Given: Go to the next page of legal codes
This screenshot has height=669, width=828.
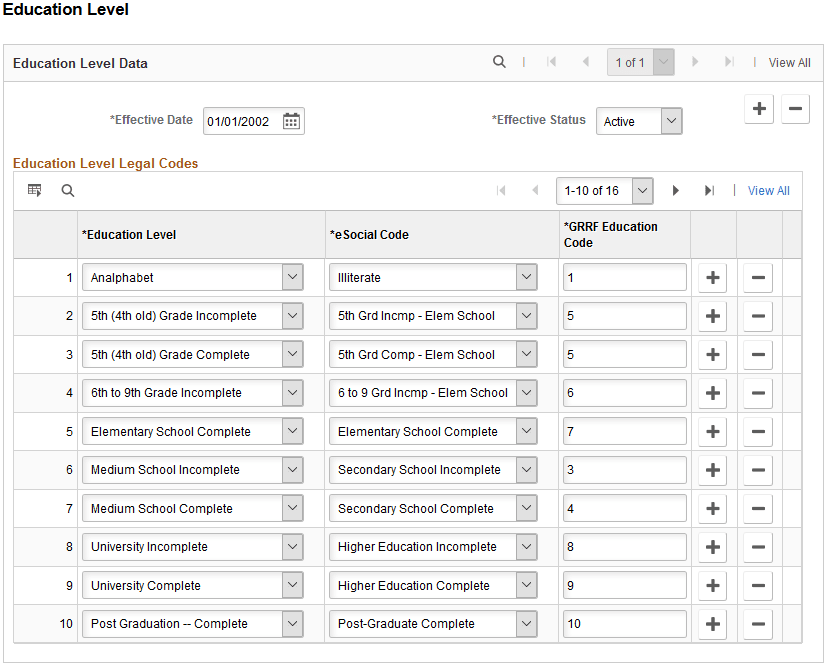Looking at the screenshot, I should 676,190.
